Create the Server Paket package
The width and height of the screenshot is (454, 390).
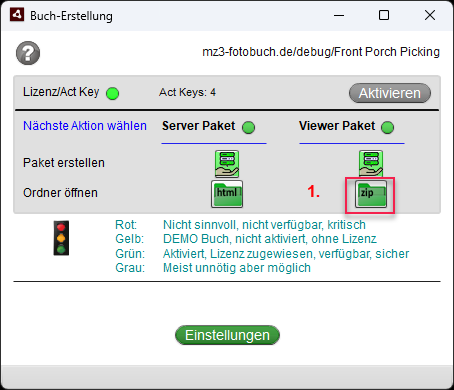tap(227, 163)
